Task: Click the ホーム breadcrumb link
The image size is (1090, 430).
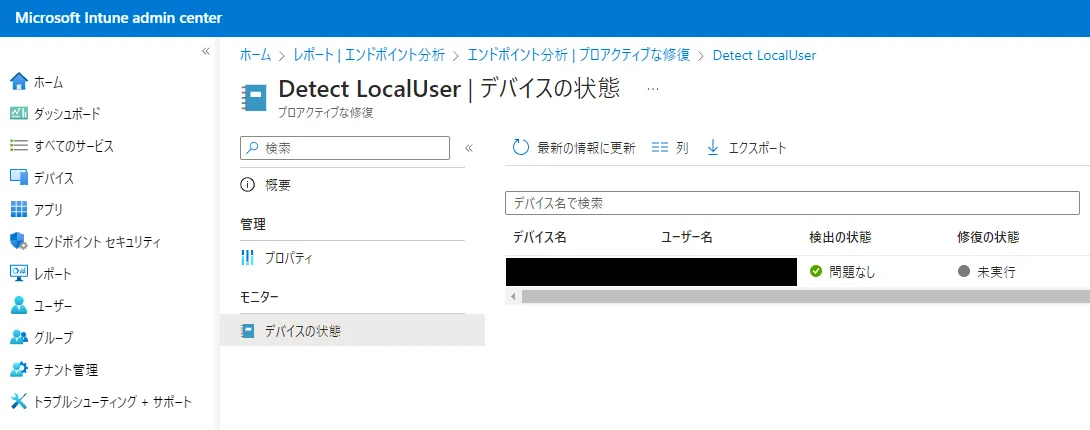Action: pos(255,55)
